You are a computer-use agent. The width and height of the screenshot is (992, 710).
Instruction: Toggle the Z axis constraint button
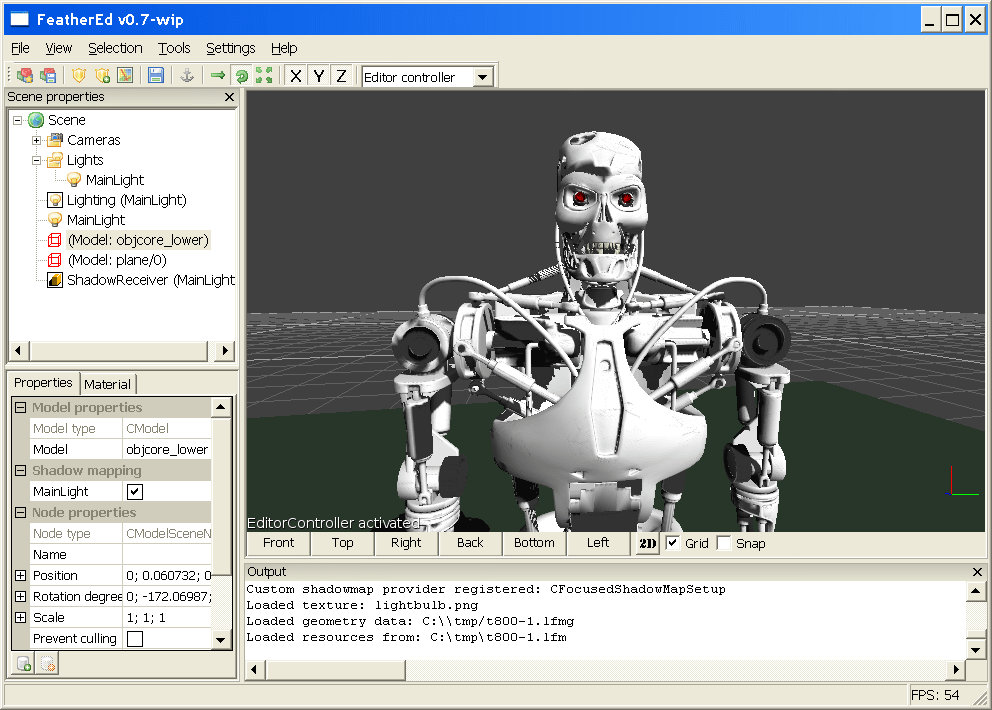pos(341,76)
